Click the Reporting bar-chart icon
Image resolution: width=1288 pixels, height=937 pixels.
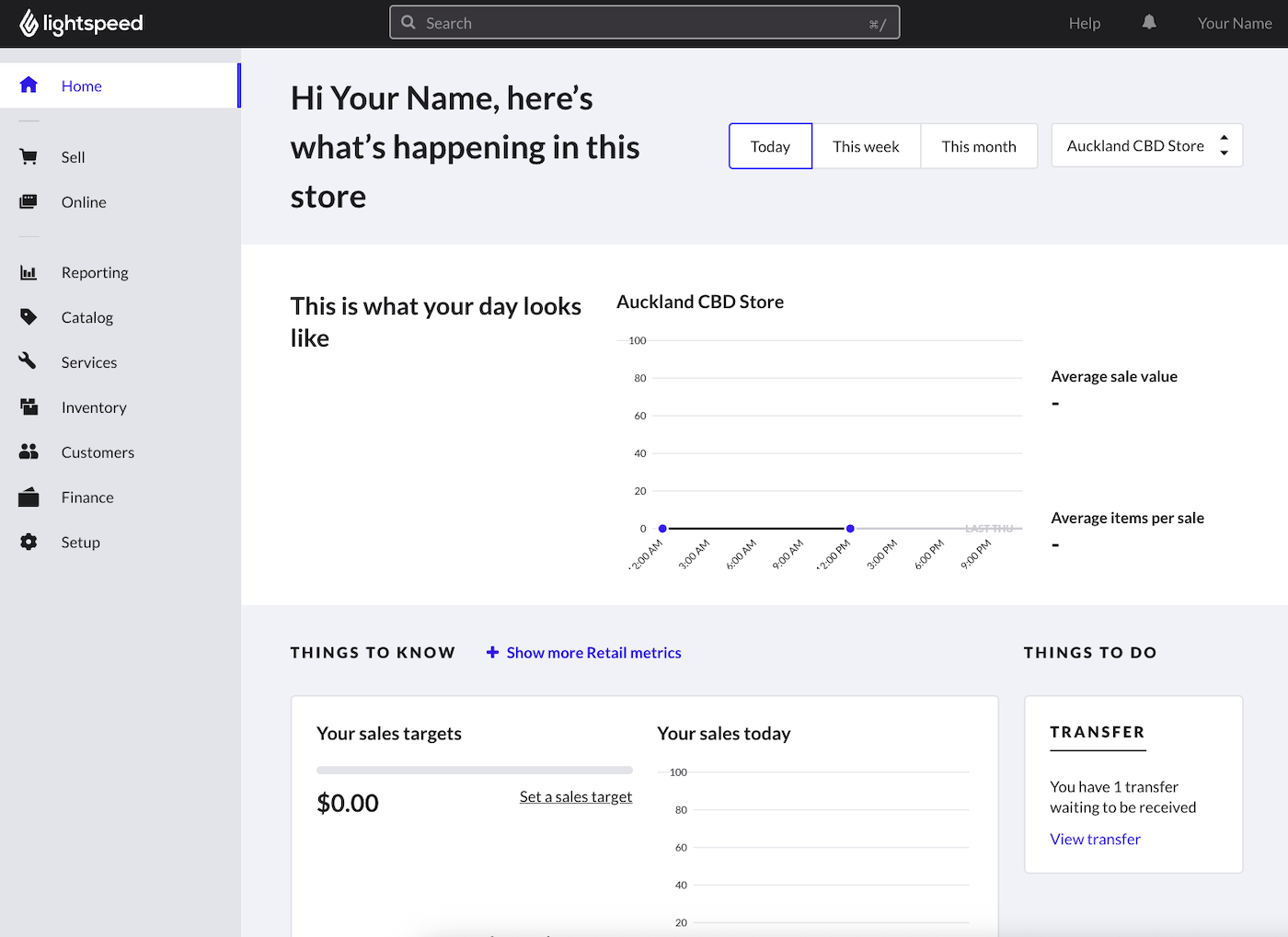click(29, 272)
